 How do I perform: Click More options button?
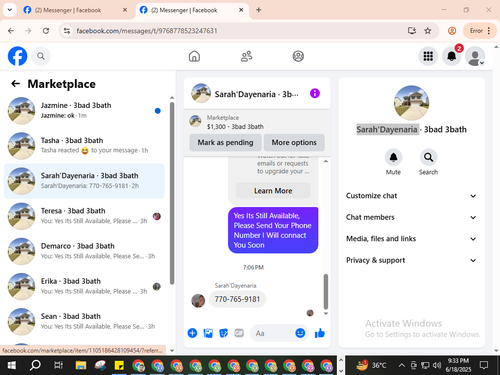tap(294, 143)
